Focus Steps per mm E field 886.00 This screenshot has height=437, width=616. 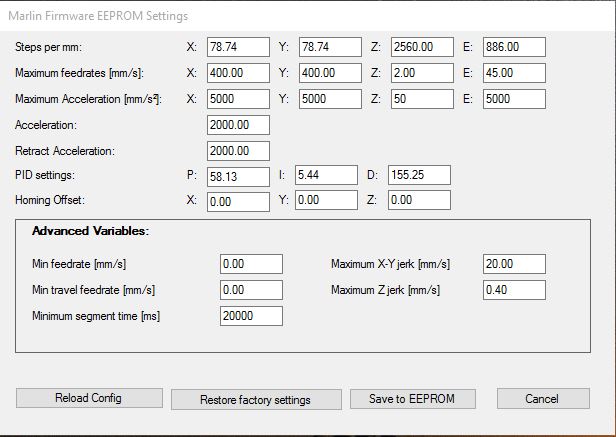pos(514,47)
